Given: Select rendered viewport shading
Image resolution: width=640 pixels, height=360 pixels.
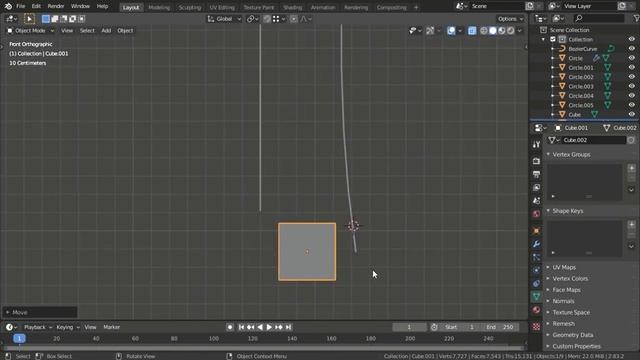Looking at the screenshot, I should click(511, 31).
